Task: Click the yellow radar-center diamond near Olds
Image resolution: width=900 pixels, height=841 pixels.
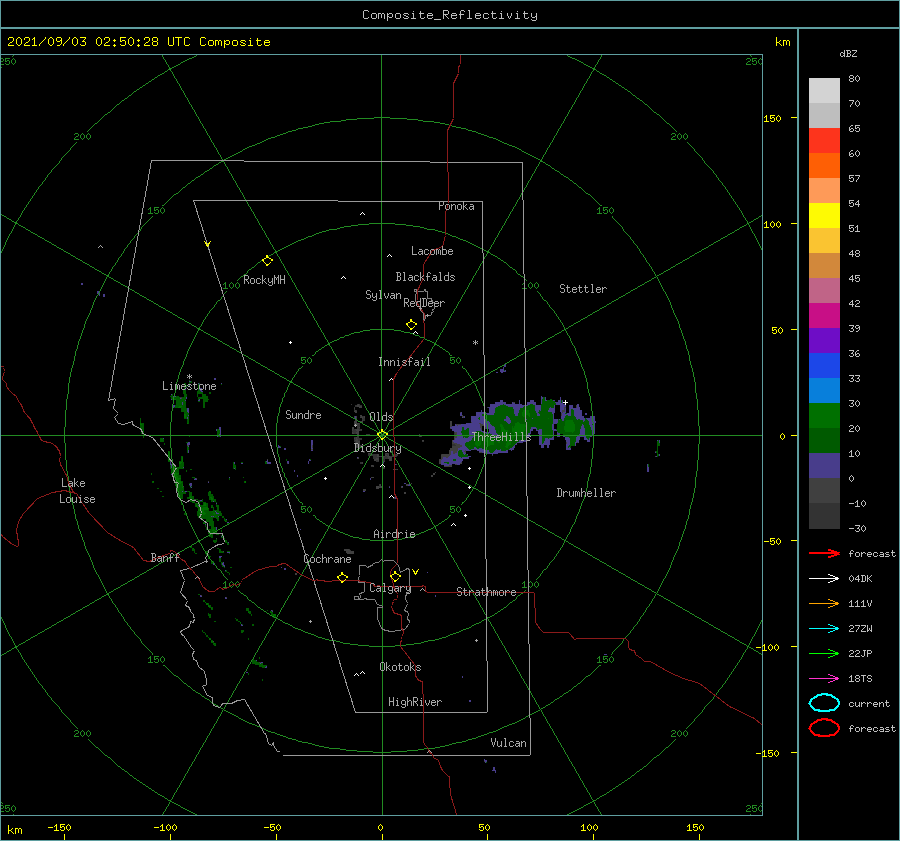Action: pyautogui.click(x=382, y=435)
